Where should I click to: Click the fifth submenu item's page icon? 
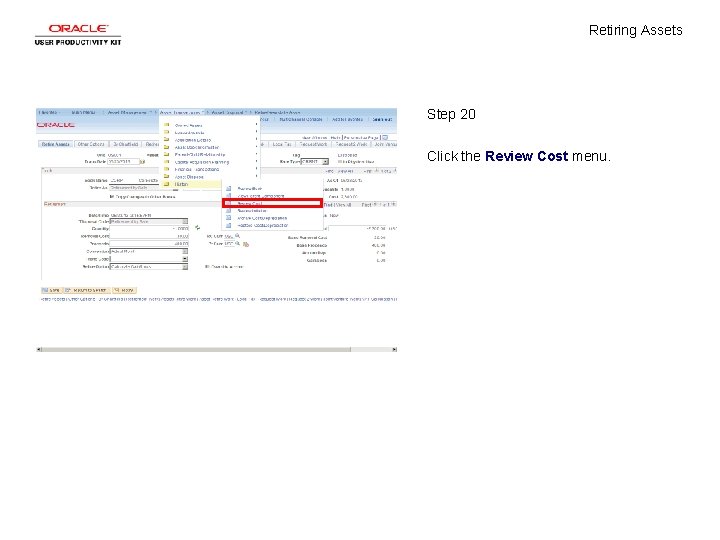coord(228,218)
